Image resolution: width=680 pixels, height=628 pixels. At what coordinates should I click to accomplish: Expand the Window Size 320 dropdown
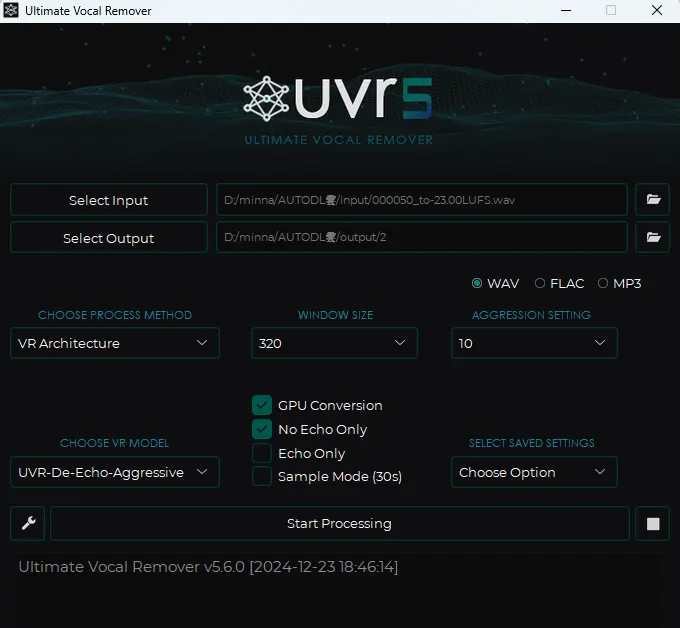pos(334,343)
